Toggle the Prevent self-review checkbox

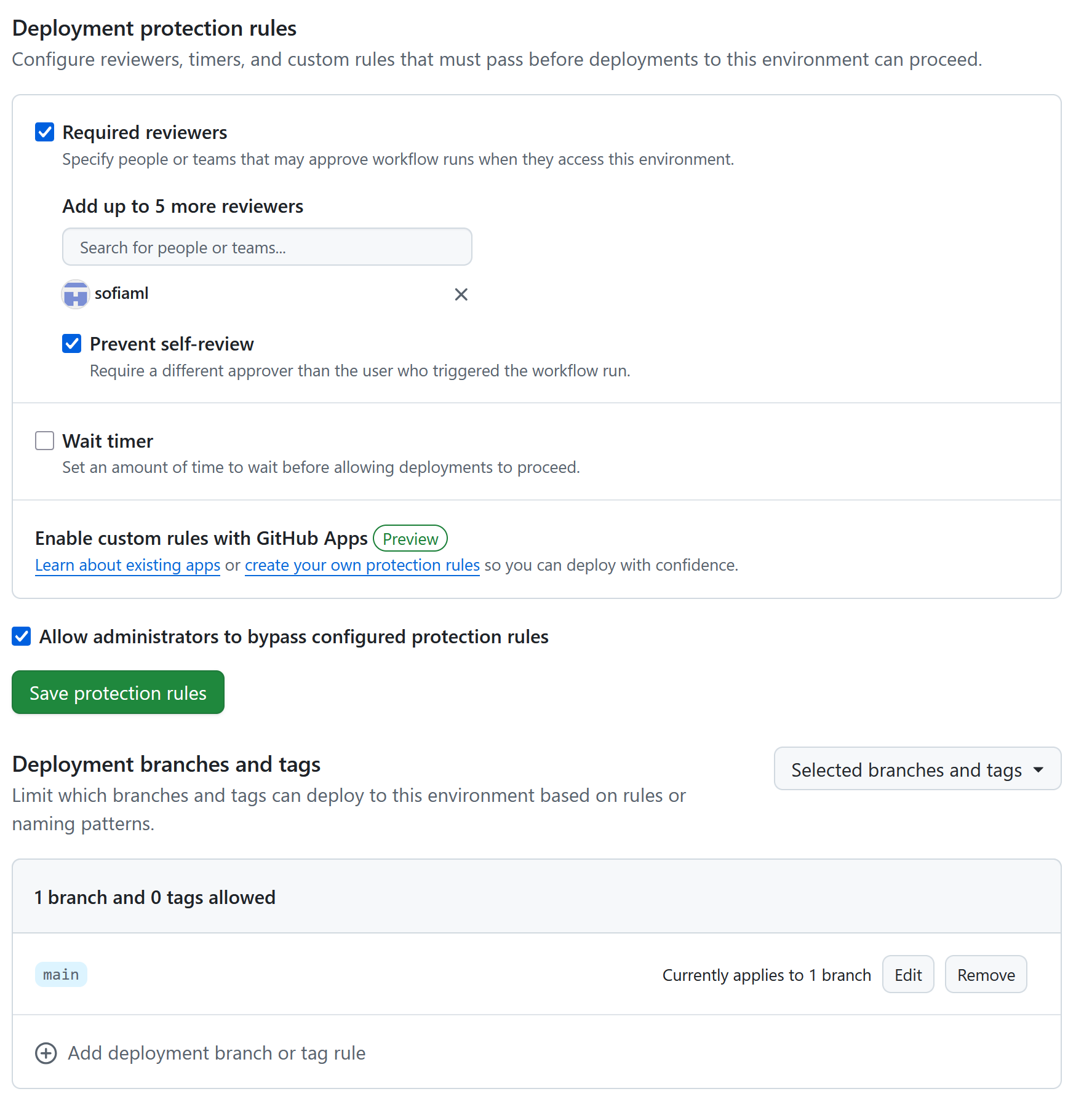click(x=72, y=344)
